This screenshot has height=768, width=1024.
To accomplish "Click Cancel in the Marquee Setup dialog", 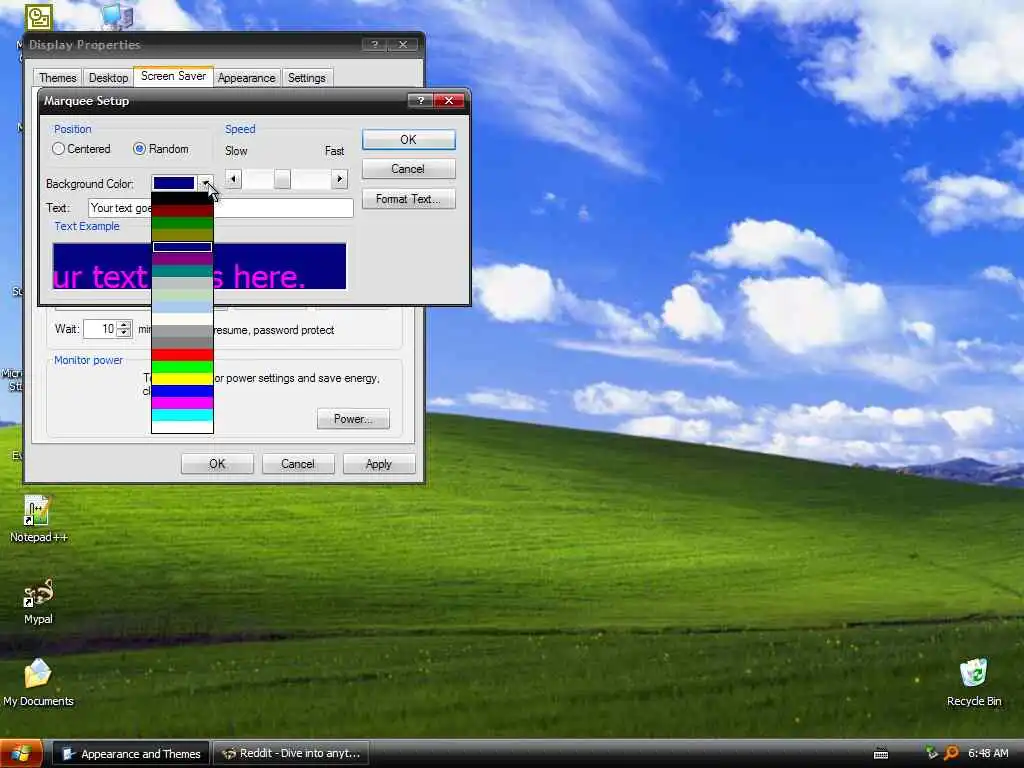I will (x=408, y=169).
